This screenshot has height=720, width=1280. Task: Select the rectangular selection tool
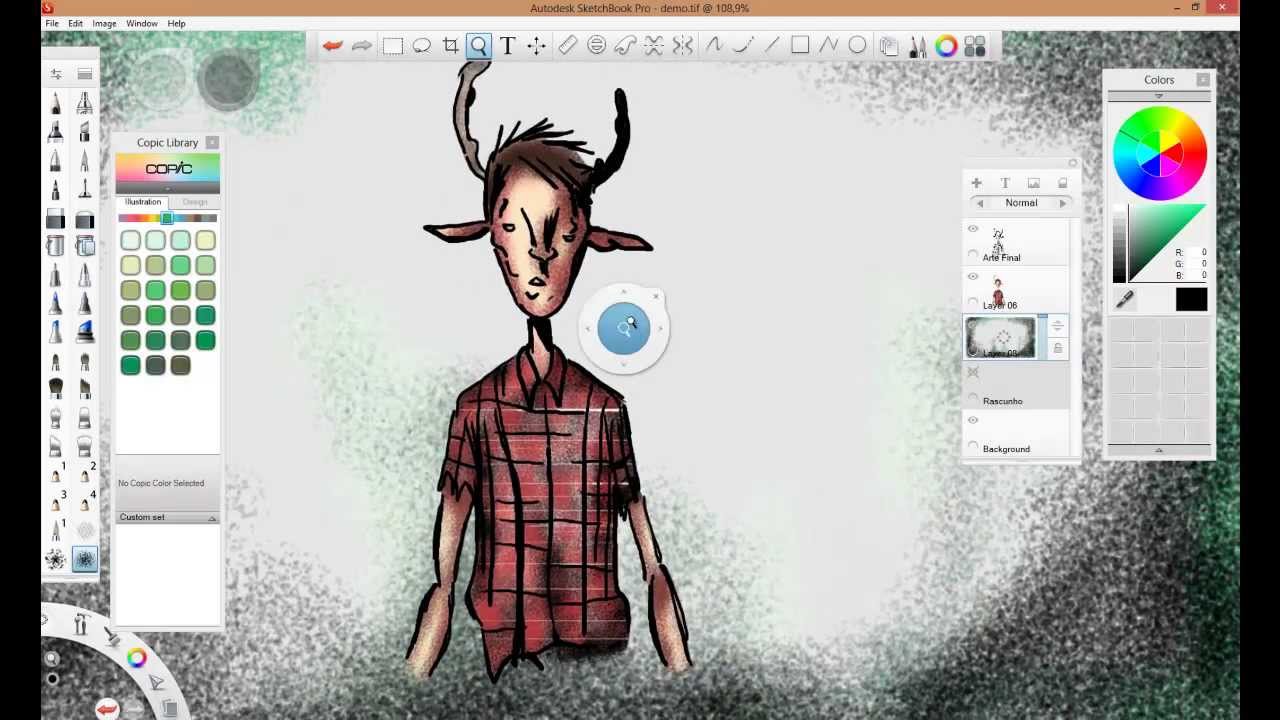click(x=392, y=45)
